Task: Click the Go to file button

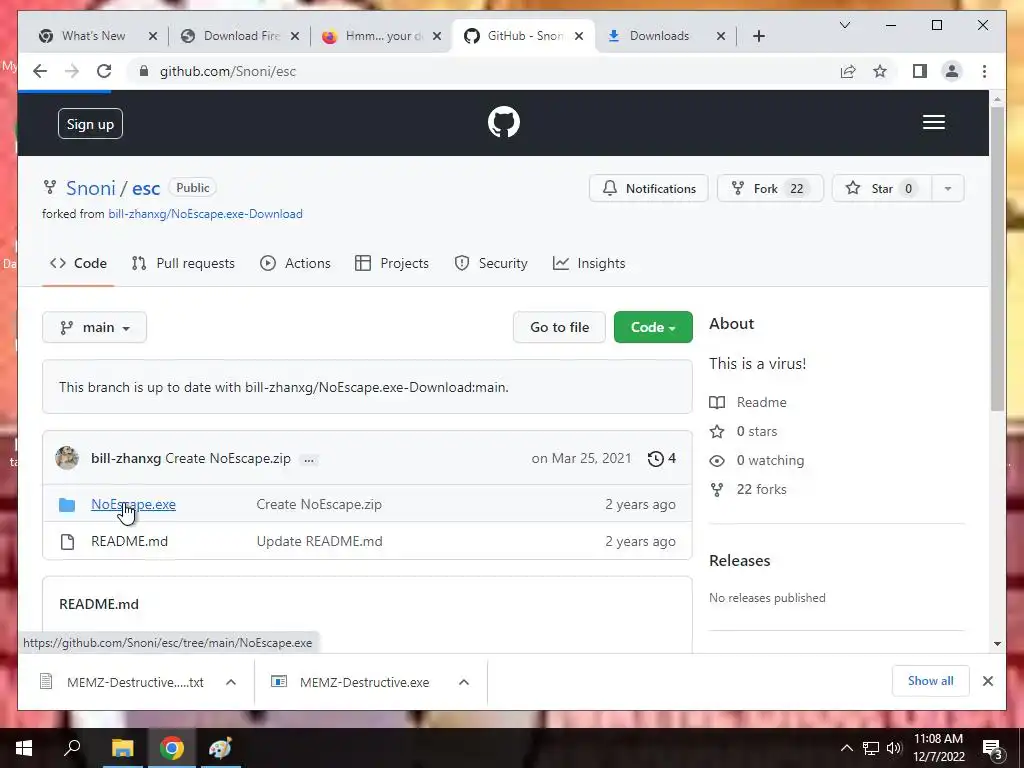Action: click(x=559, y=327)
